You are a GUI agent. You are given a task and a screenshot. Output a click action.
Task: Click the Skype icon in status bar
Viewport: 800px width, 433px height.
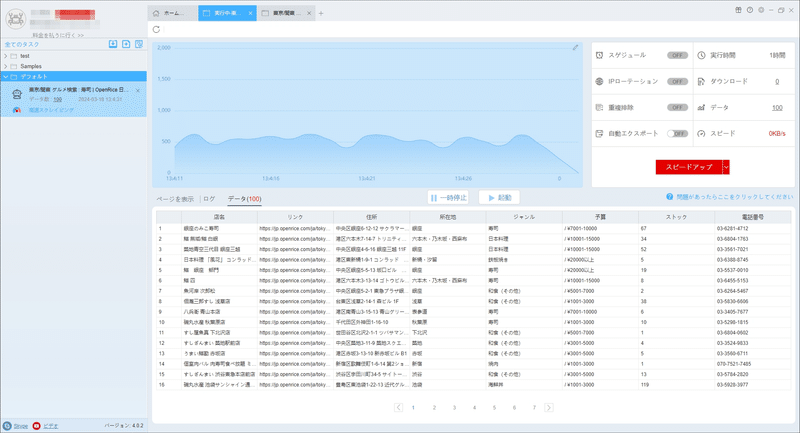[7, 426]
